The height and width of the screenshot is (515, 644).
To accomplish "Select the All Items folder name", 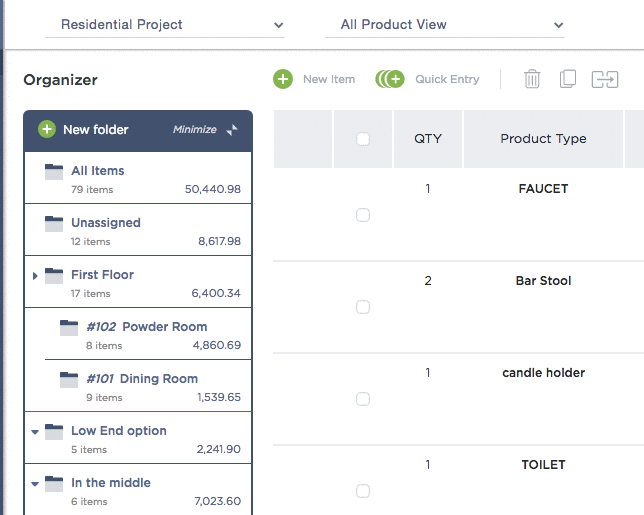I will [98, 170].
